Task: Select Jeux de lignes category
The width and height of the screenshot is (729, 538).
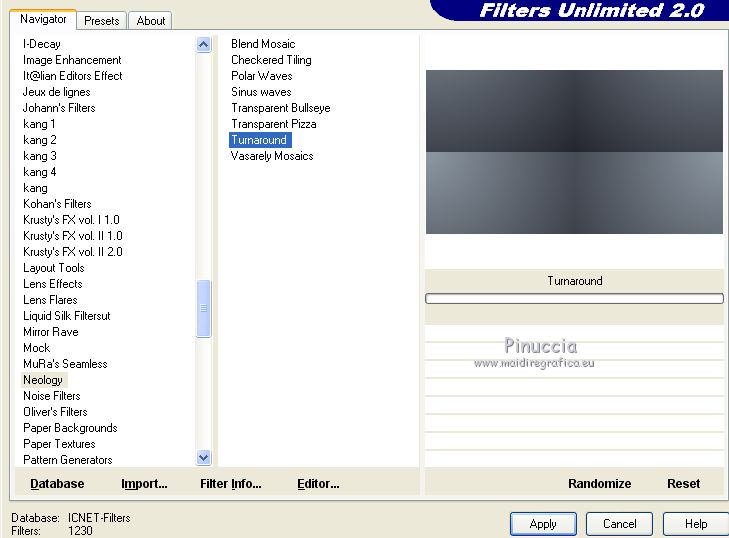Action: point(56,92)
